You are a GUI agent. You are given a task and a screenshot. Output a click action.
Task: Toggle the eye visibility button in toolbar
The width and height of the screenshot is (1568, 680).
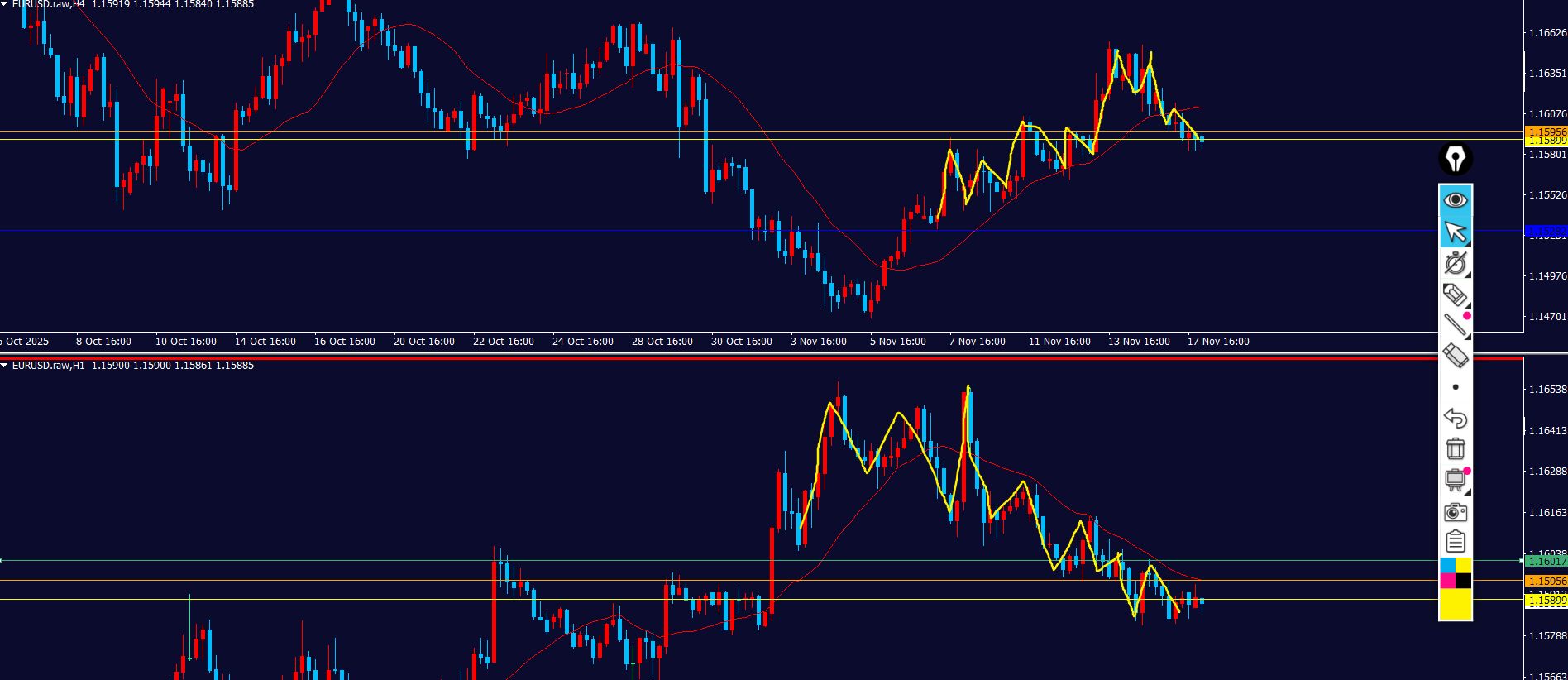(x=1455, y=200)
